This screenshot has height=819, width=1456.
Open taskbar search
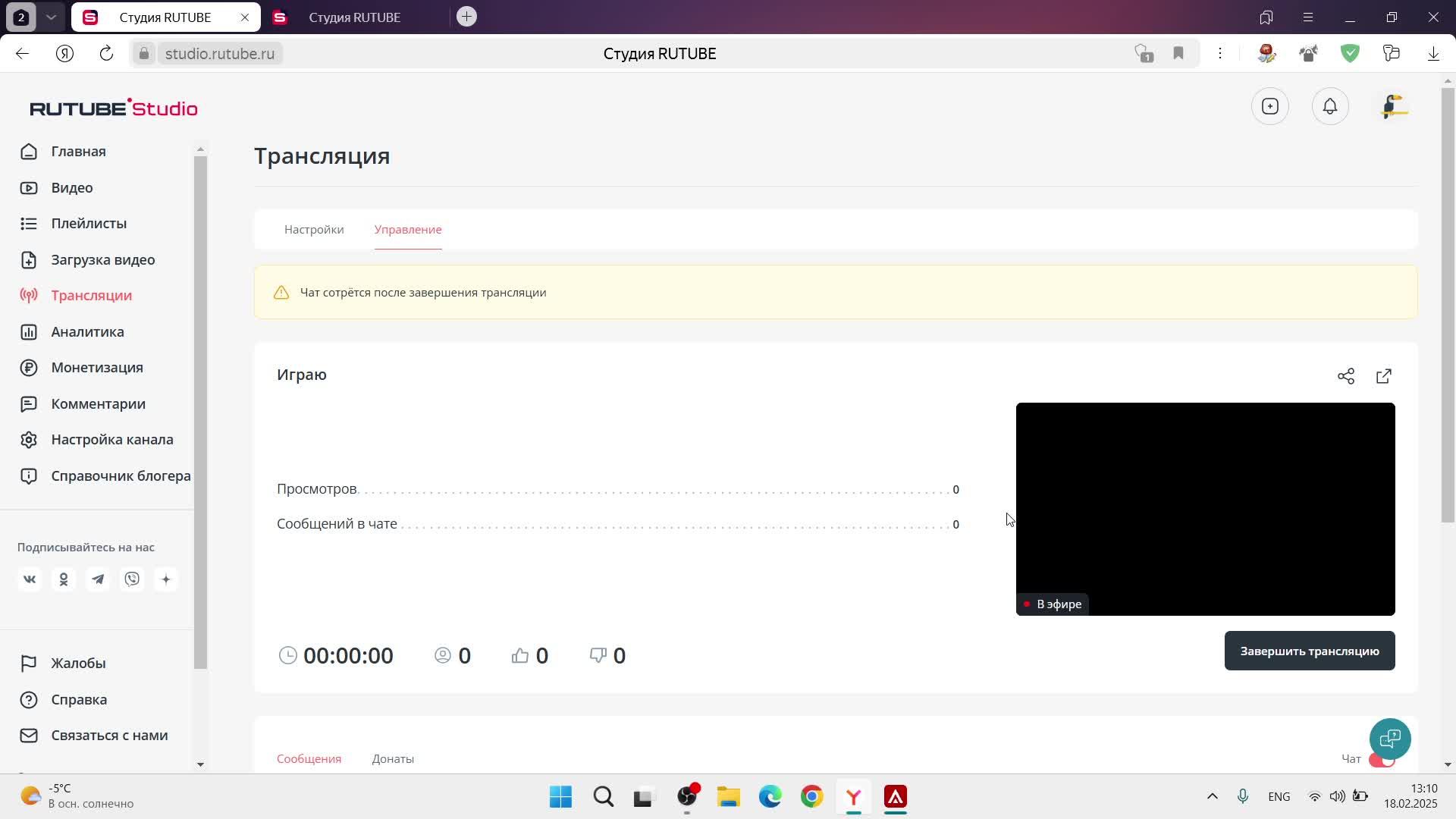pos(604,798)
